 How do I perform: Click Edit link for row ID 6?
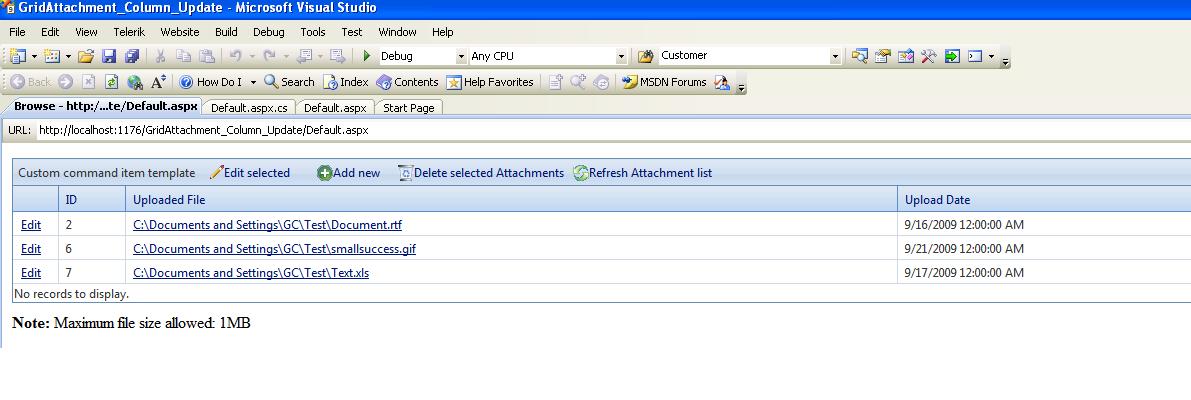[31, 249]
